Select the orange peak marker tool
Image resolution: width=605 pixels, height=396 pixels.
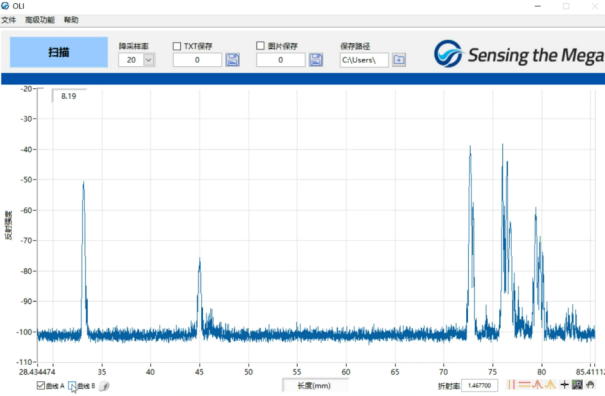[x=550, y=384]
